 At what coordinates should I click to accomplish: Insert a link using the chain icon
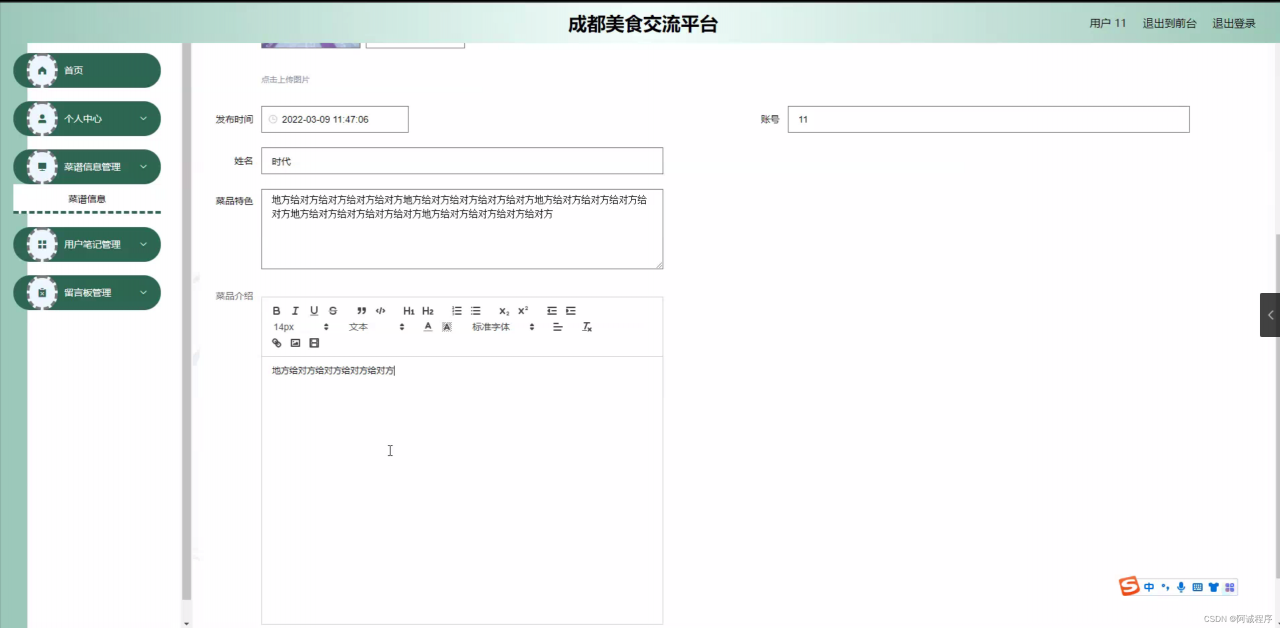tap(277, 343)
